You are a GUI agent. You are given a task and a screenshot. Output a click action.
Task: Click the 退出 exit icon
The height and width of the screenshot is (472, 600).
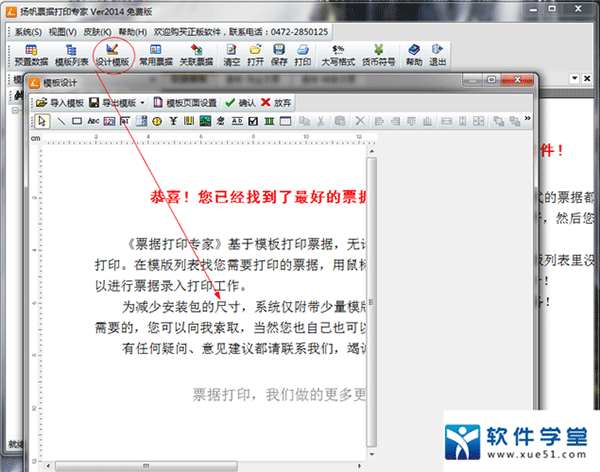(x=437, y=56)
